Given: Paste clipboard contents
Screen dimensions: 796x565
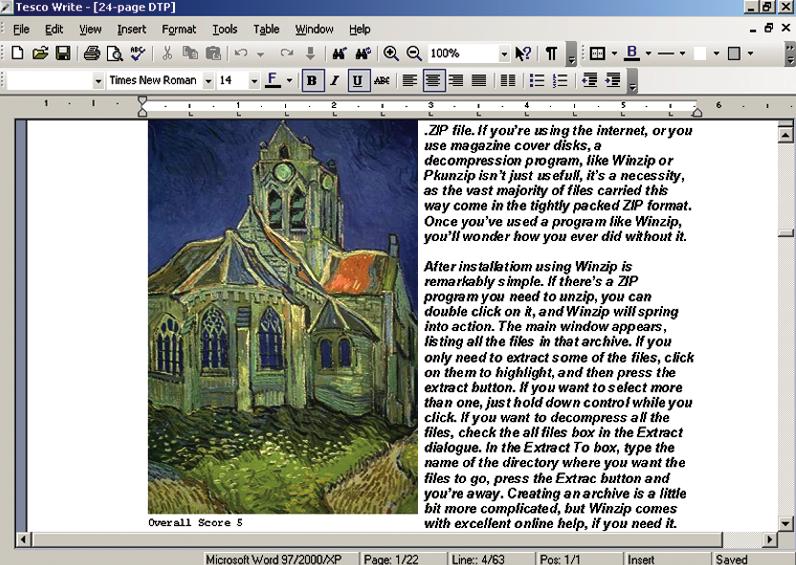Looking at the screenshot, I should (213, 53).
